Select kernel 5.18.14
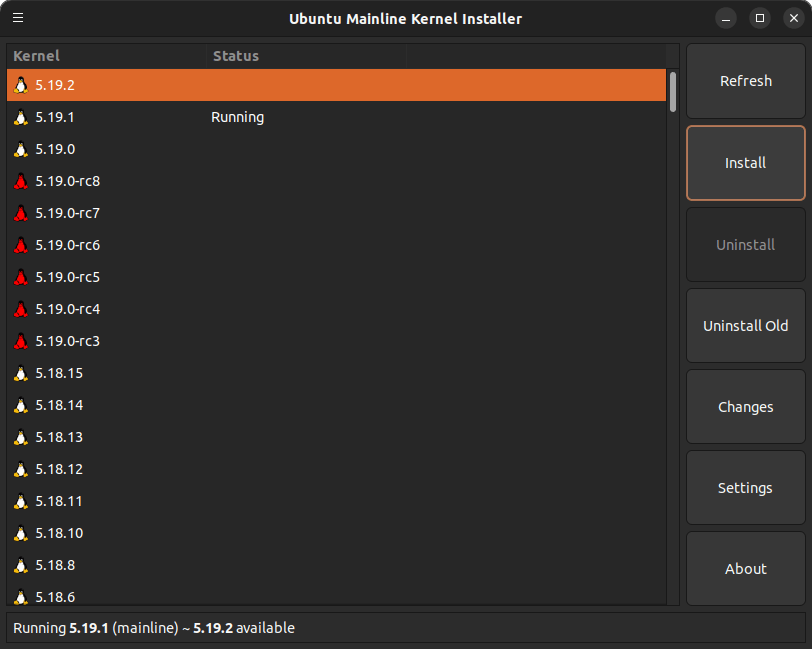 pos(59,405)
